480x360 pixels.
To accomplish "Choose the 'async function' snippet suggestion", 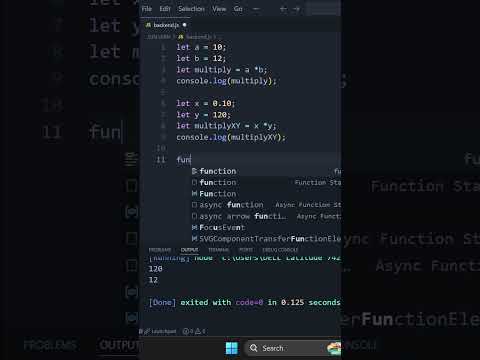I will (x=266, y=205).
